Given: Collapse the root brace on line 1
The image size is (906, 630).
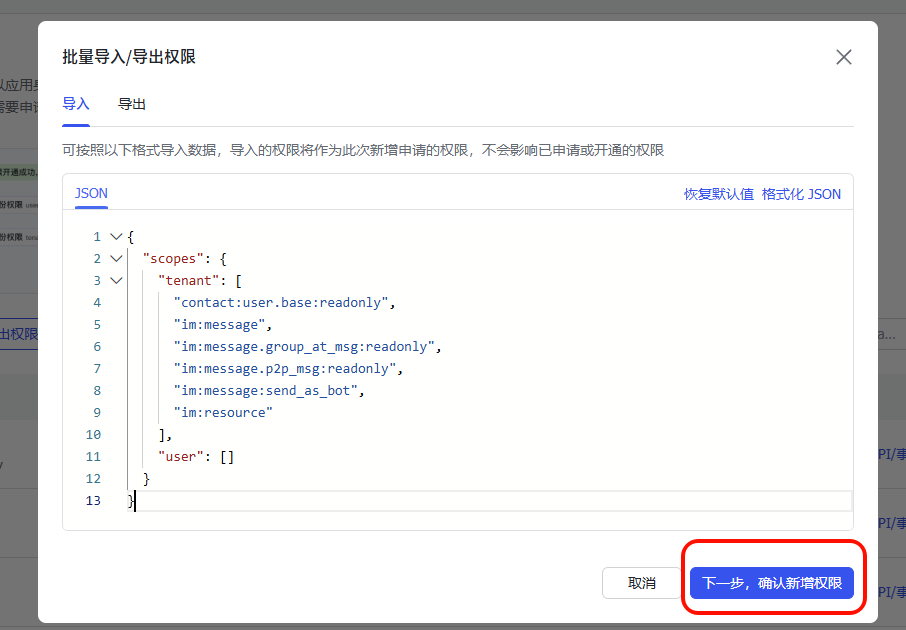Looking at the screenshot, I should coord(116,236).
